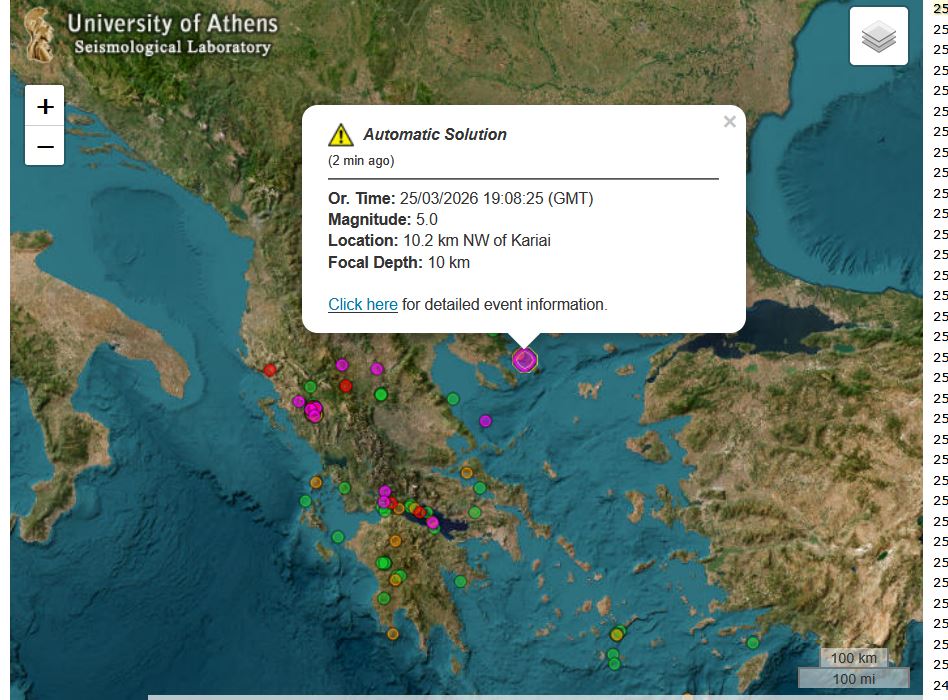This screenshot has width=948, height=700.
Task: Zoom in the map with plus button
Action: pos(44,106)
